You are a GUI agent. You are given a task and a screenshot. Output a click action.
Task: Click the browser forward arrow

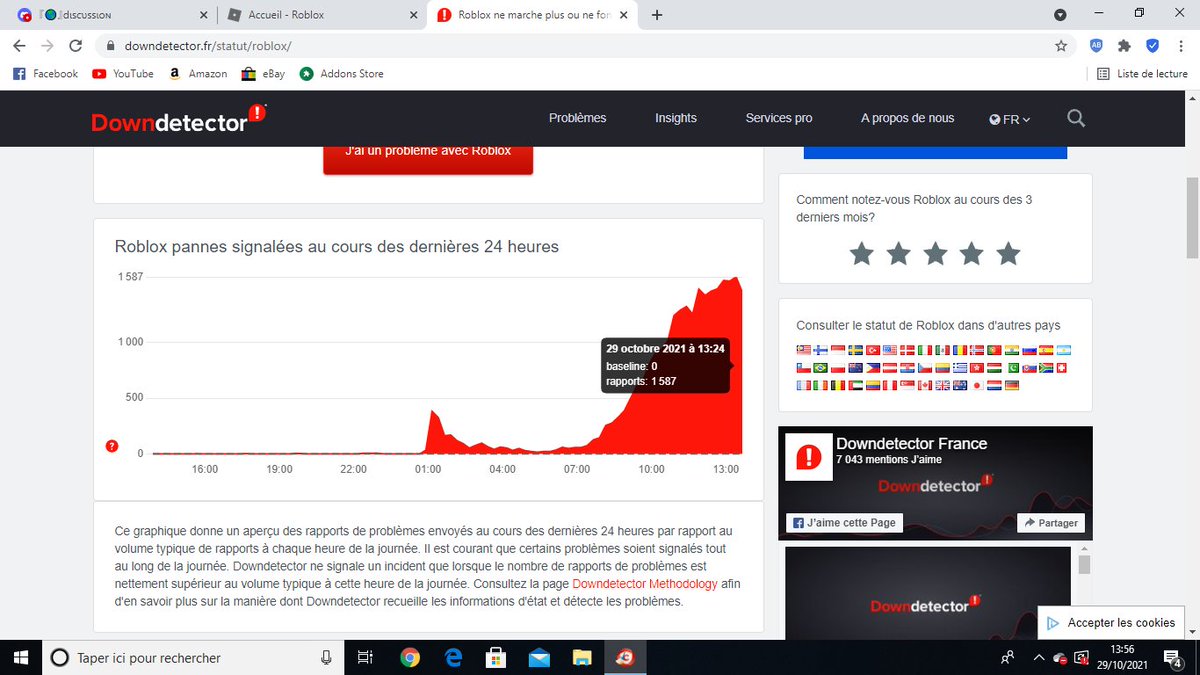(47, 46)
